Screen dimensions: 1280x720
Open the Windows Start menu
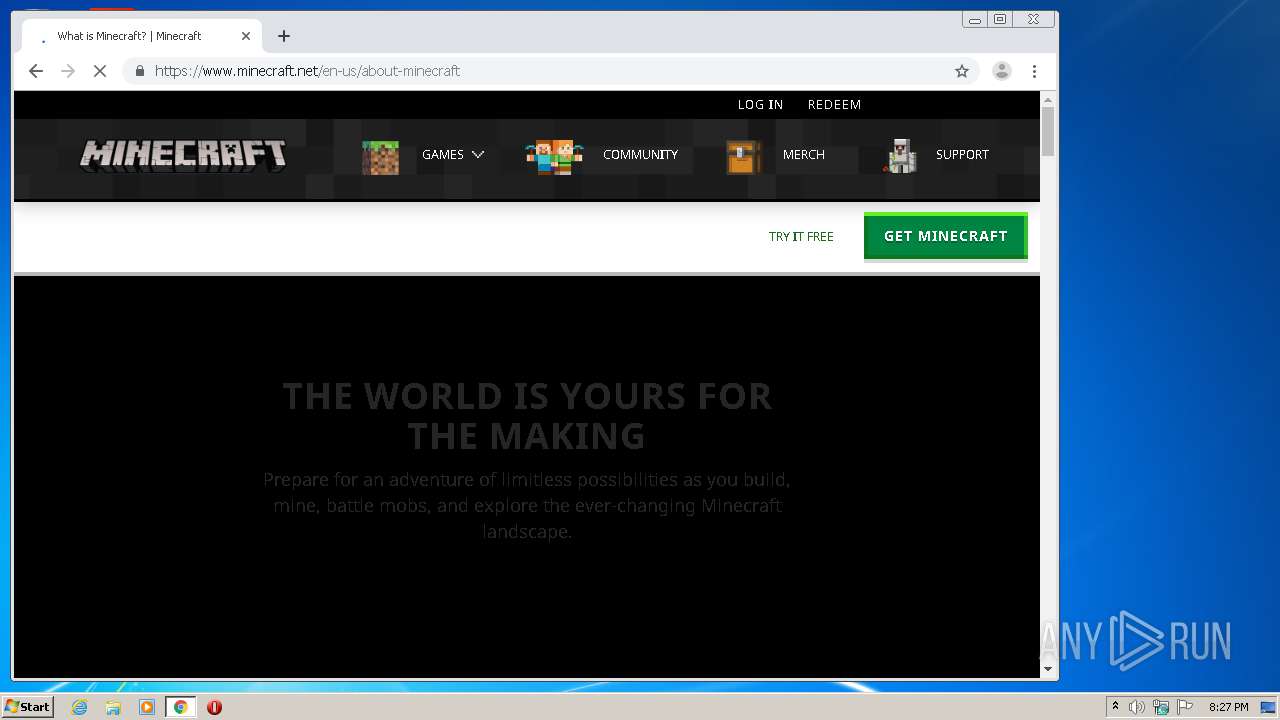[28, 706]
